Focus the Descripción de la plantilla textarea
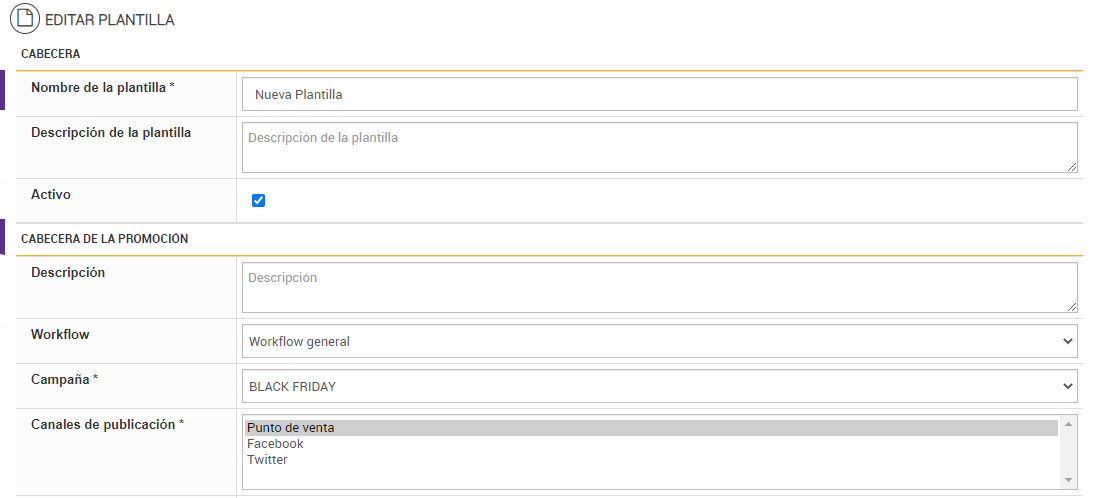Viewport: 1094px width, 498px height. 659,147
